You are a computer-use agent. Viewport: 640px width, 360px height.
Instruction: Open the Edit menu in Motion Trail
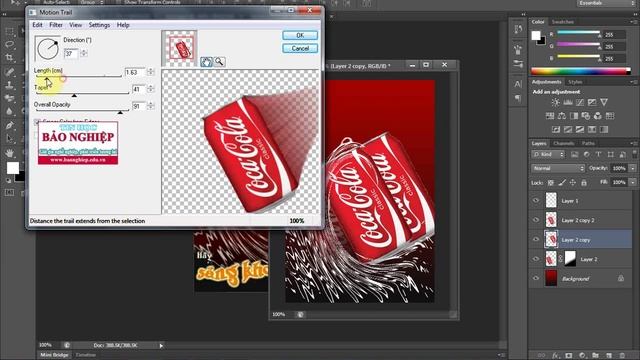point(37,25)
